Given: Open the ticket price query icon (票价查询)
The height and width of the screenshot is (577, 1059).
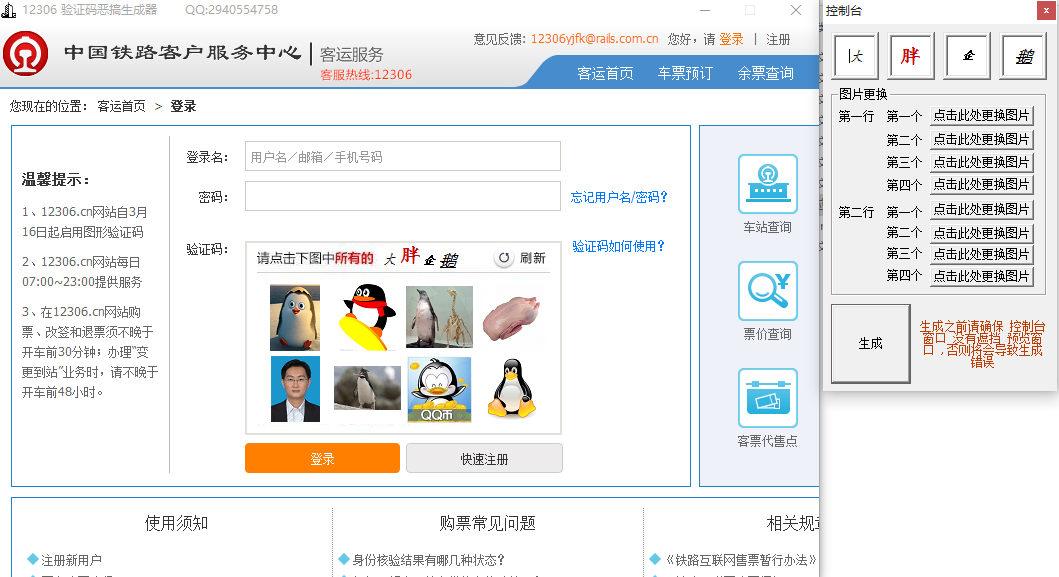Looking at the screenshot, I should [x=767, y=291].
